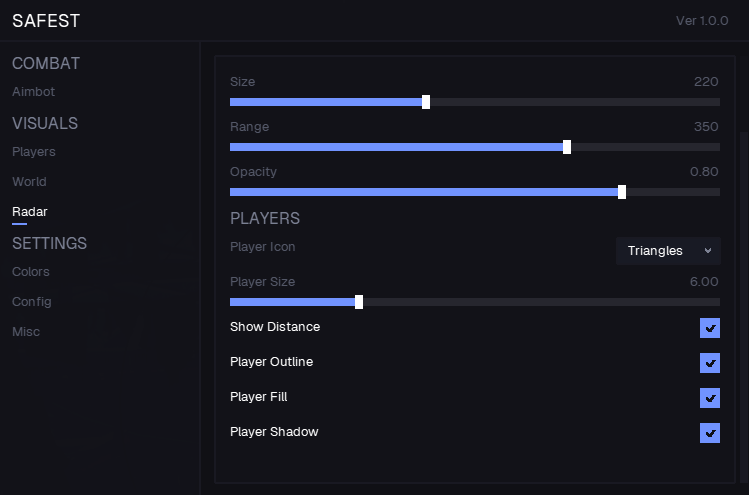Click the SAFEST title text
749x495 pixels.
click(46, 21)
